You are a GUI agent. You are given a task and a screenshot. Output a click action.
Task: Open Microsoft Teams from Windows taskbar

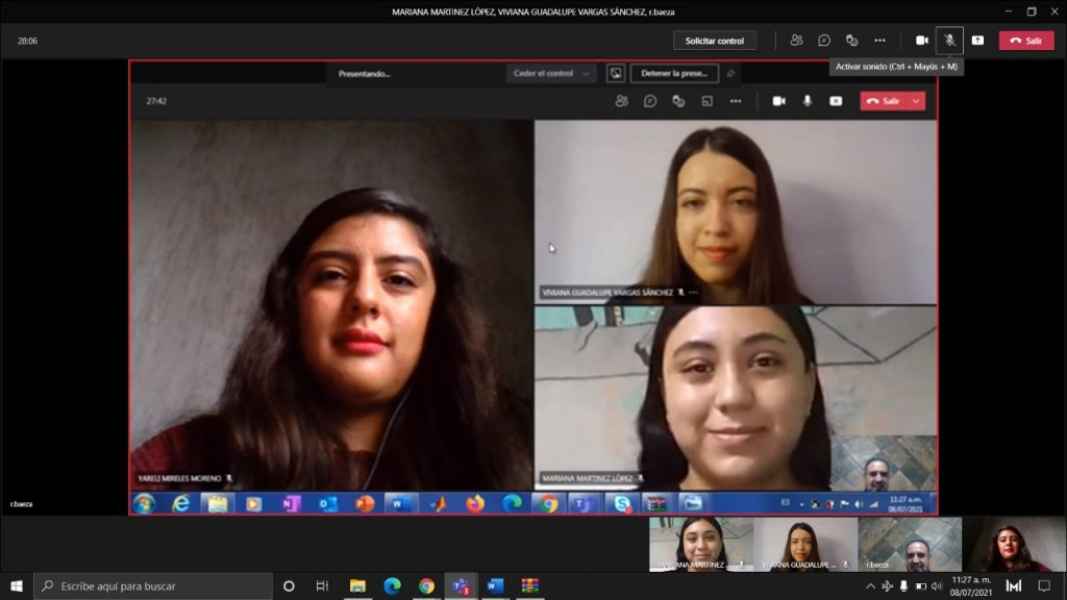[461, 586]
